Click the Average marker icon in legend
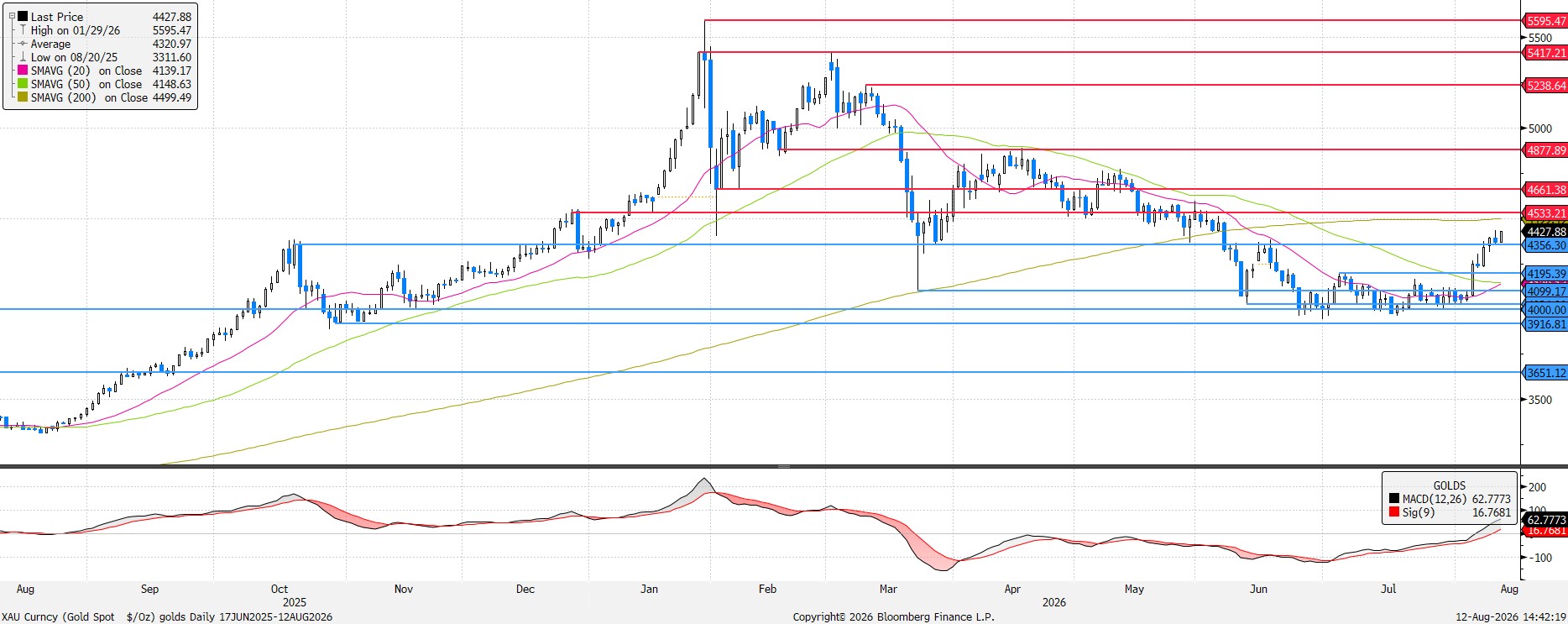 pyautogui.click(x=24, y=44)
